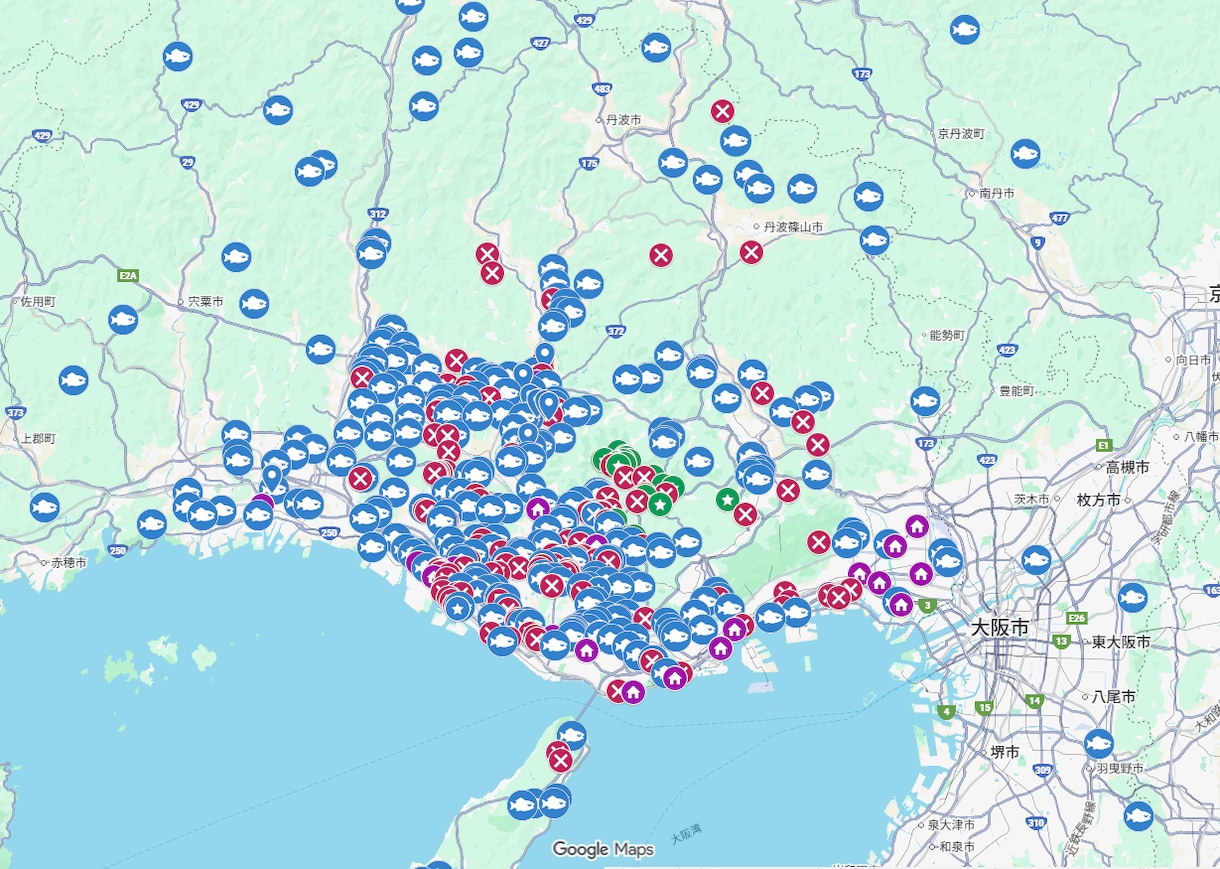
Task: Open the southernmost purple house marker on mainland
Action: [x=633, y=691]
